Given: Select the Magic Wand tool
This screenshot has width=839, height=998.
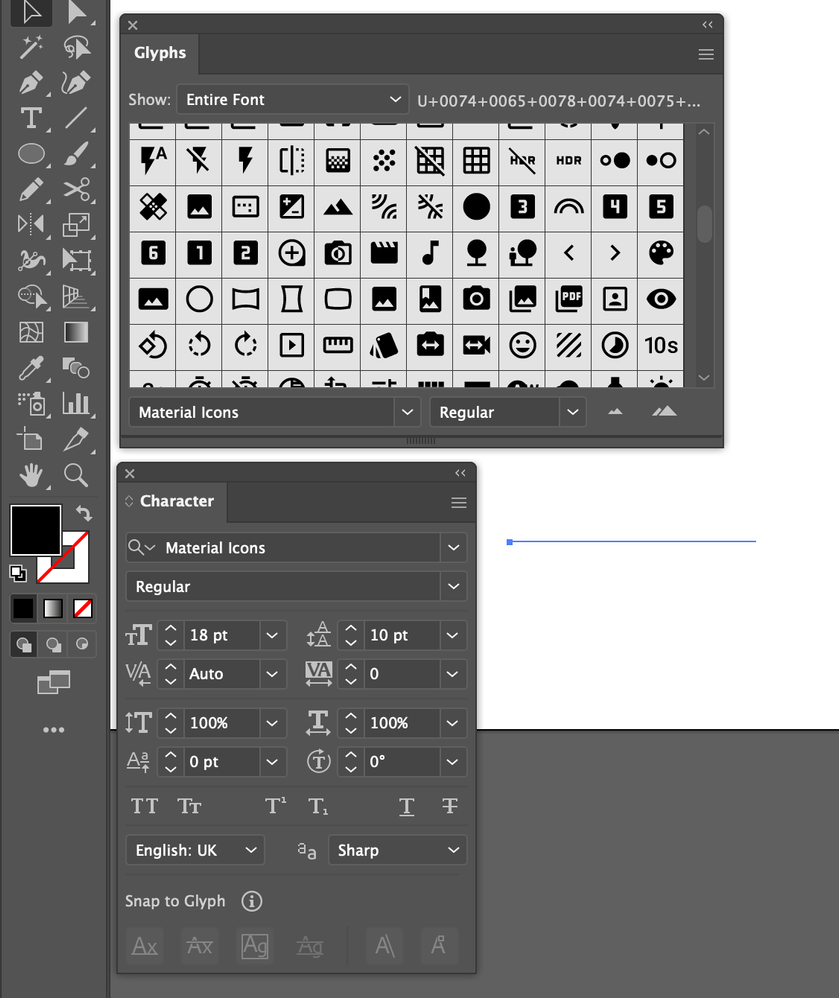Looking at the screenshot, I should pos(31,47).
